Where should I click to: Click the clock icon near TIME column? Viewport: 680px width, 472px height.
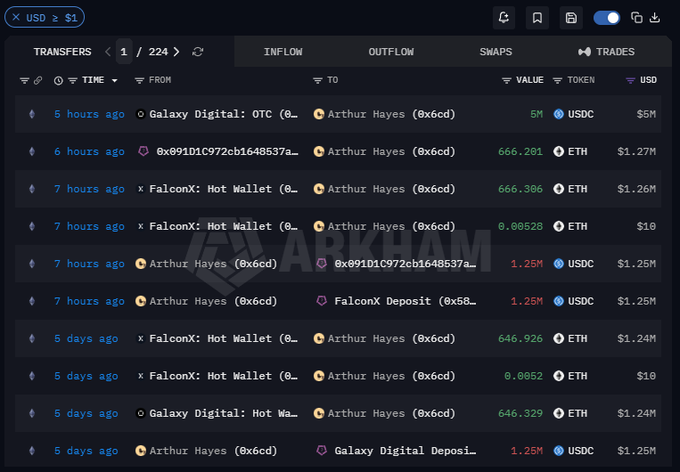pyautogui.click(x=58, y=80)
